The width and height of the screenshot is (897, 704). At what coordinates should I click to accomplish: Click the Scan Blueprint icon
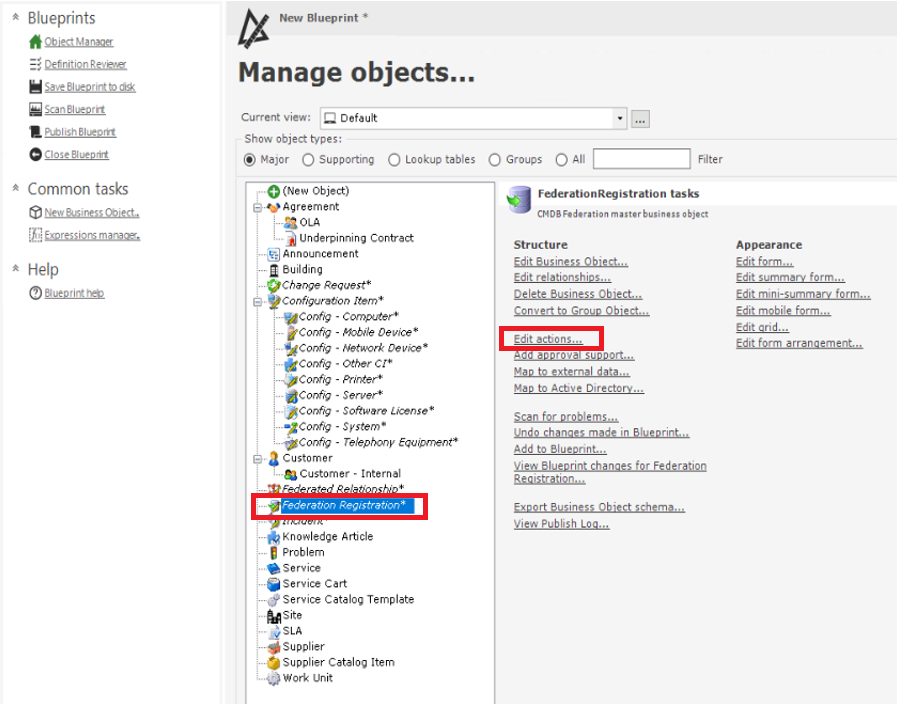click(35, 110)
